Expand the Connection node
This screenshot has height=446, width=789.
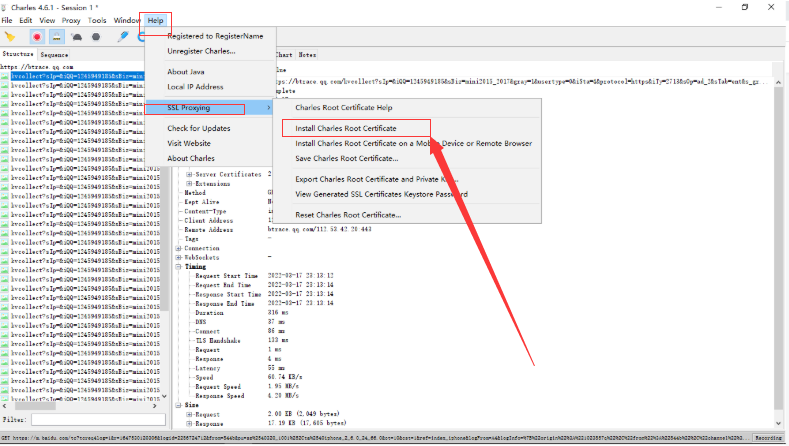[x=178, y=248]
